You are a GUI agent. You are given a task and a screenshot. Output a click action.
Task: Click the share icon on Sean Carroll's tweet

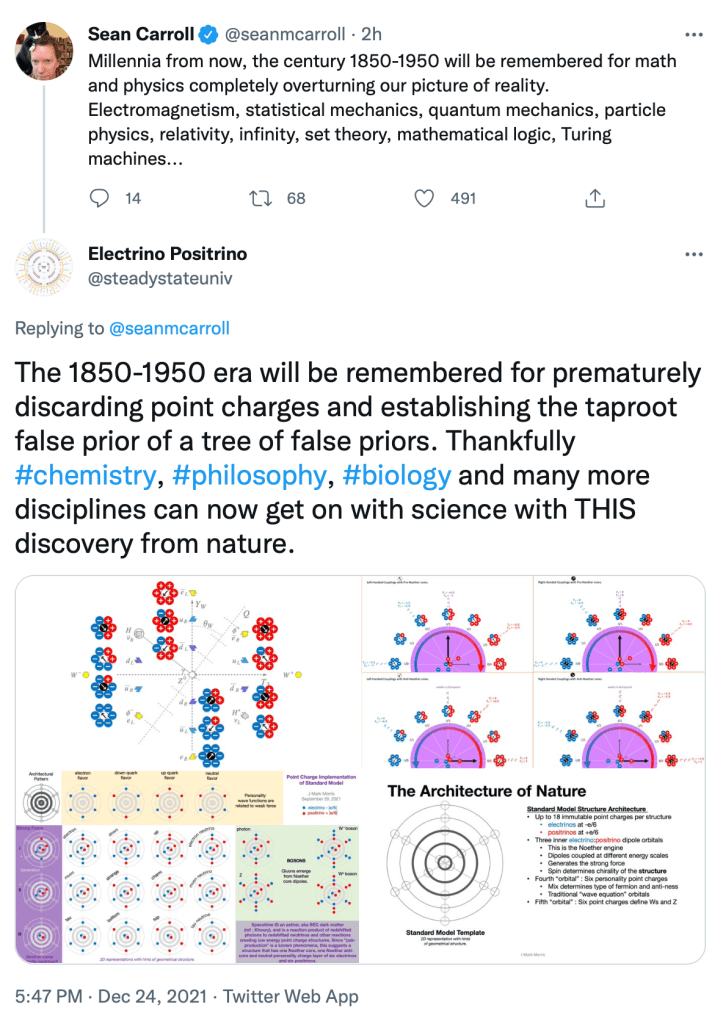(594, 198)
